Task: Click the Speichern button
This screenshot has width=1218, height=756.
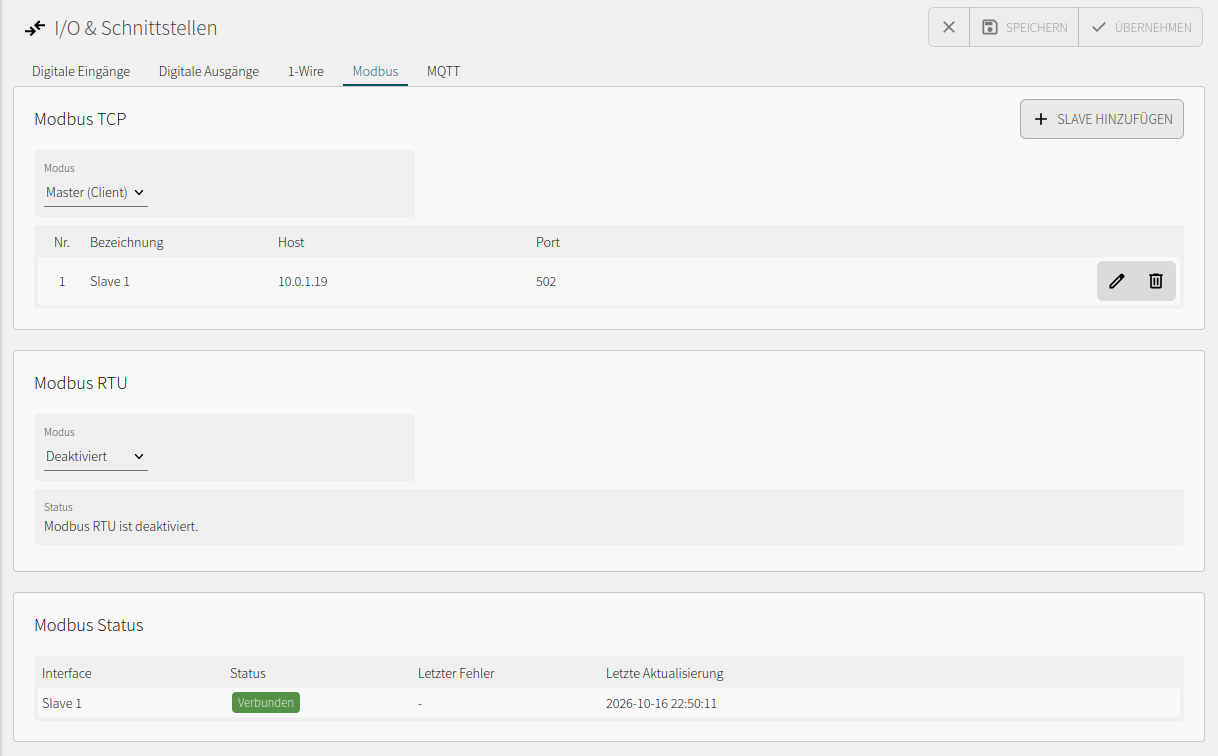Action: (x=1024, y=27)
